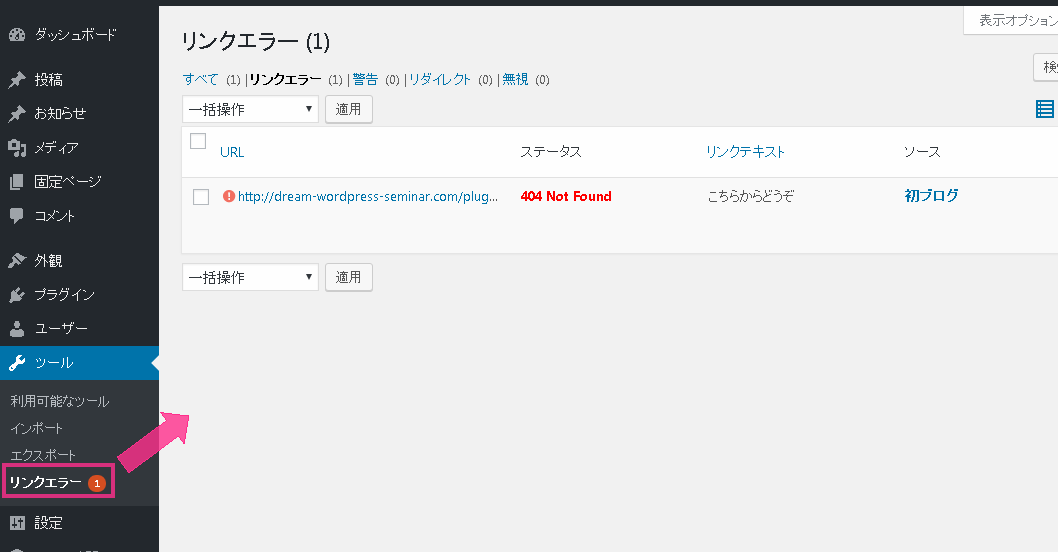Image resolution: width=1058 pixels, height=552 pixels.
Task: Filter by 無視 dismissed links
Action: [516, 80]
